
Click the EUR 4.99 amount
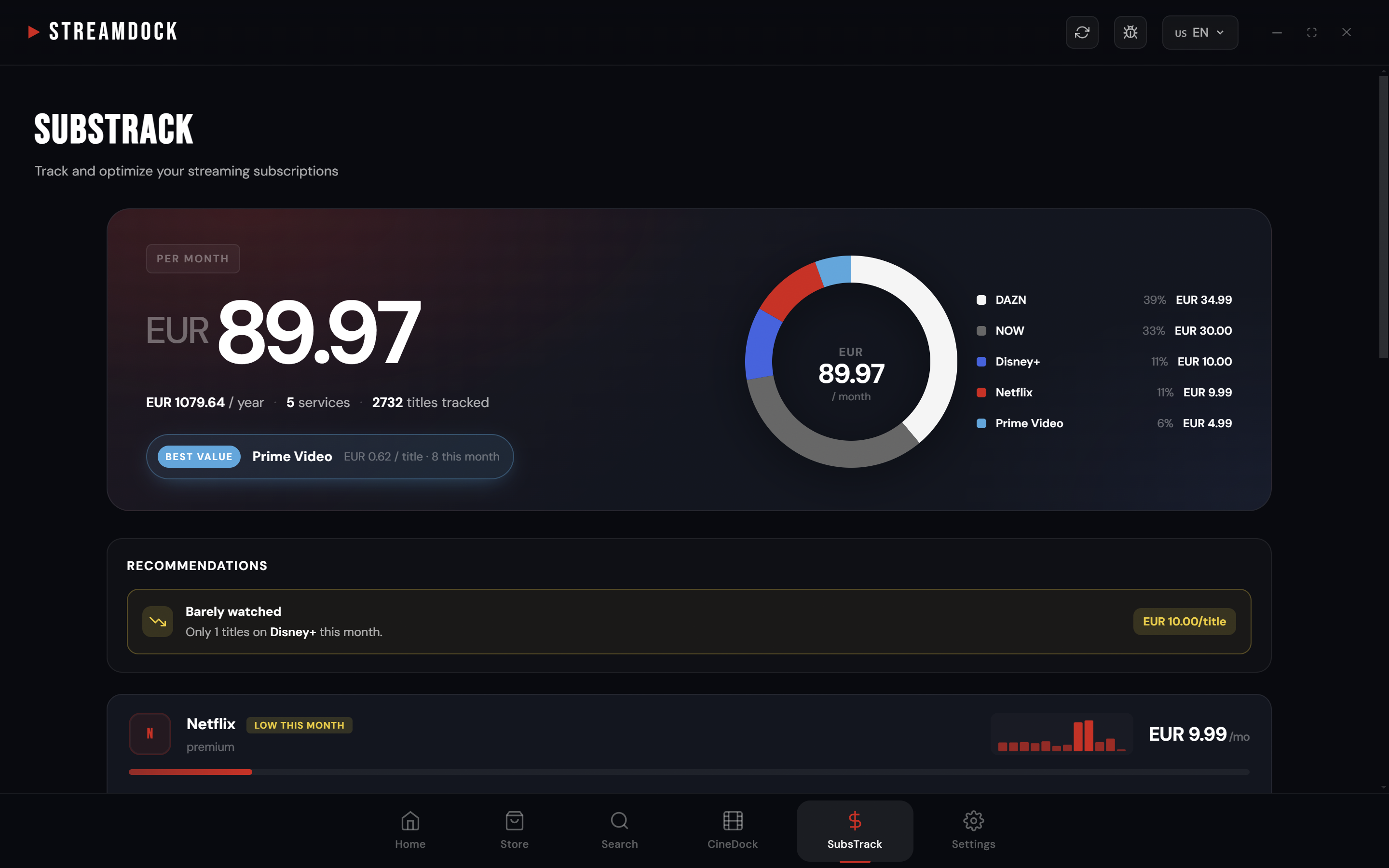tap(1207, 424)
